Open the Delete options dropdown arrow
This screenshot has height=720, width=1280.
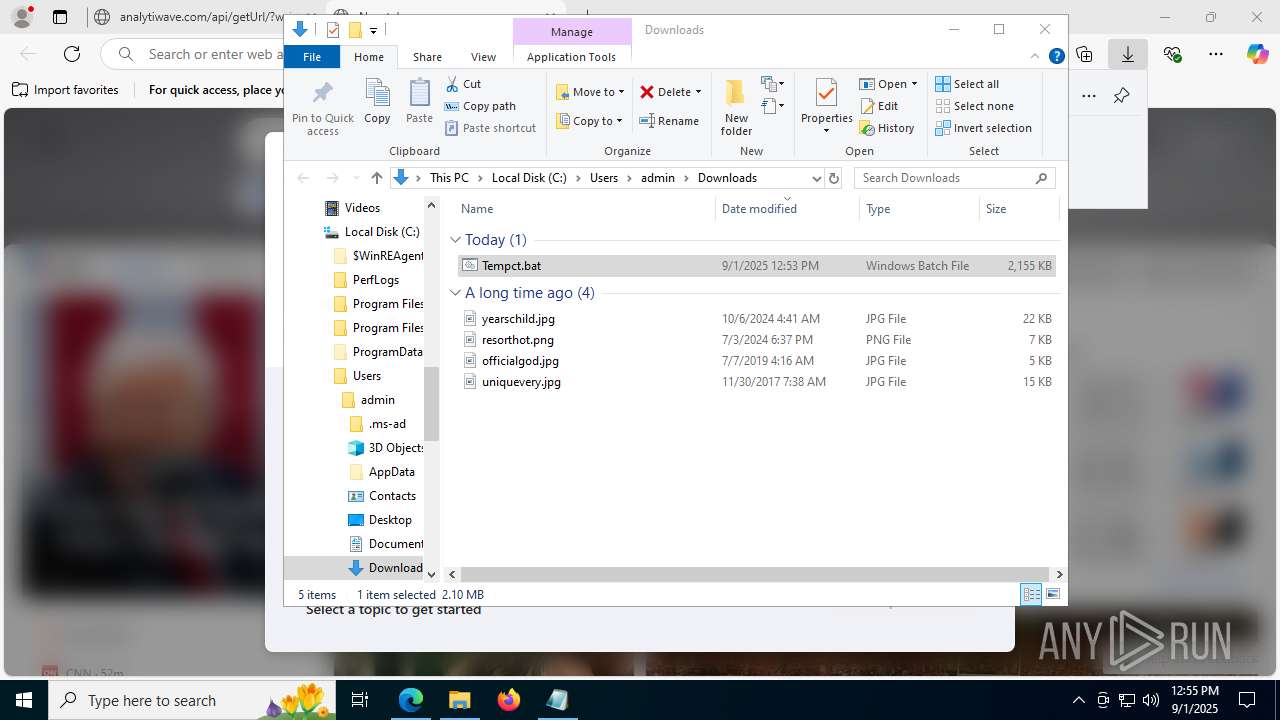pyautogui.click(x=698, y=92)
